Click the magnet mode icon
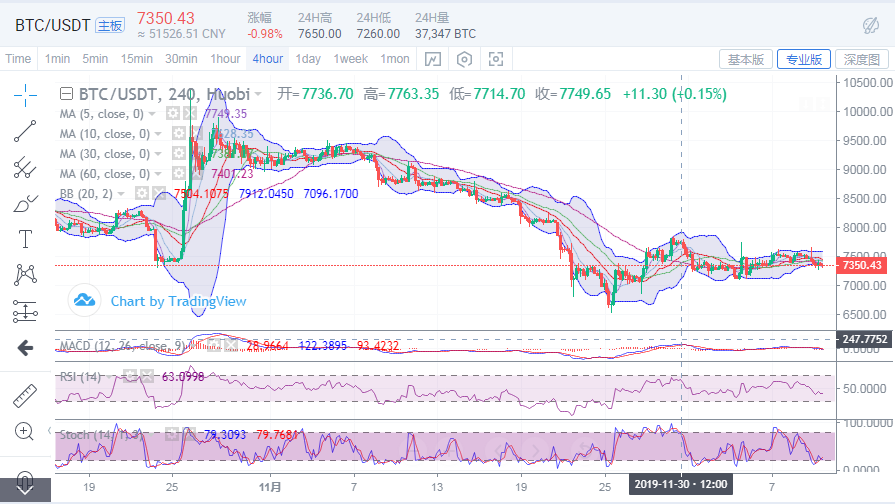 (x=25, y=482)
